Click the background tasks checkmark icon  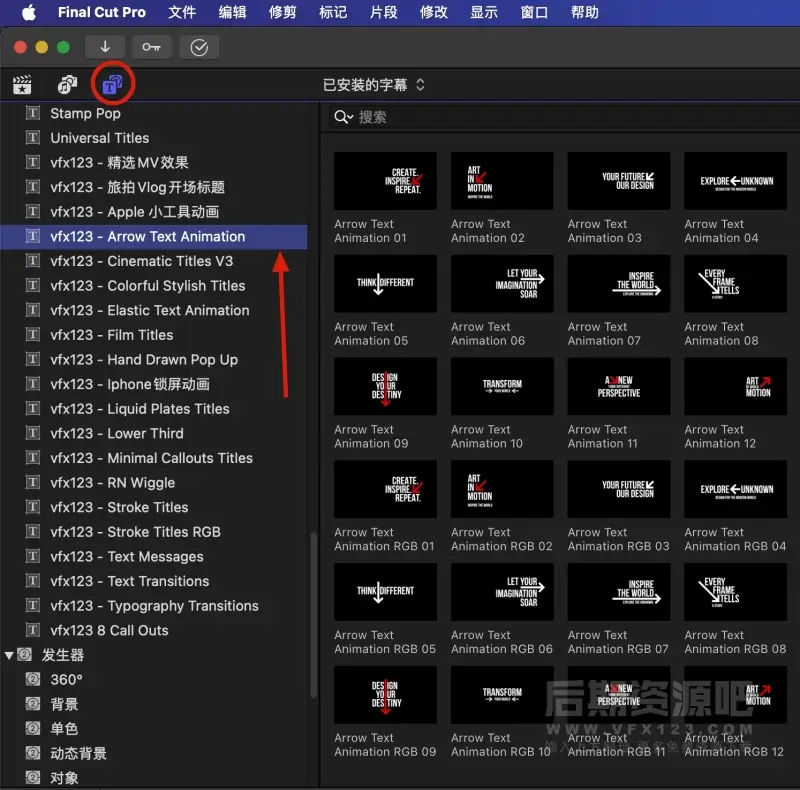[x=199, y=47]
